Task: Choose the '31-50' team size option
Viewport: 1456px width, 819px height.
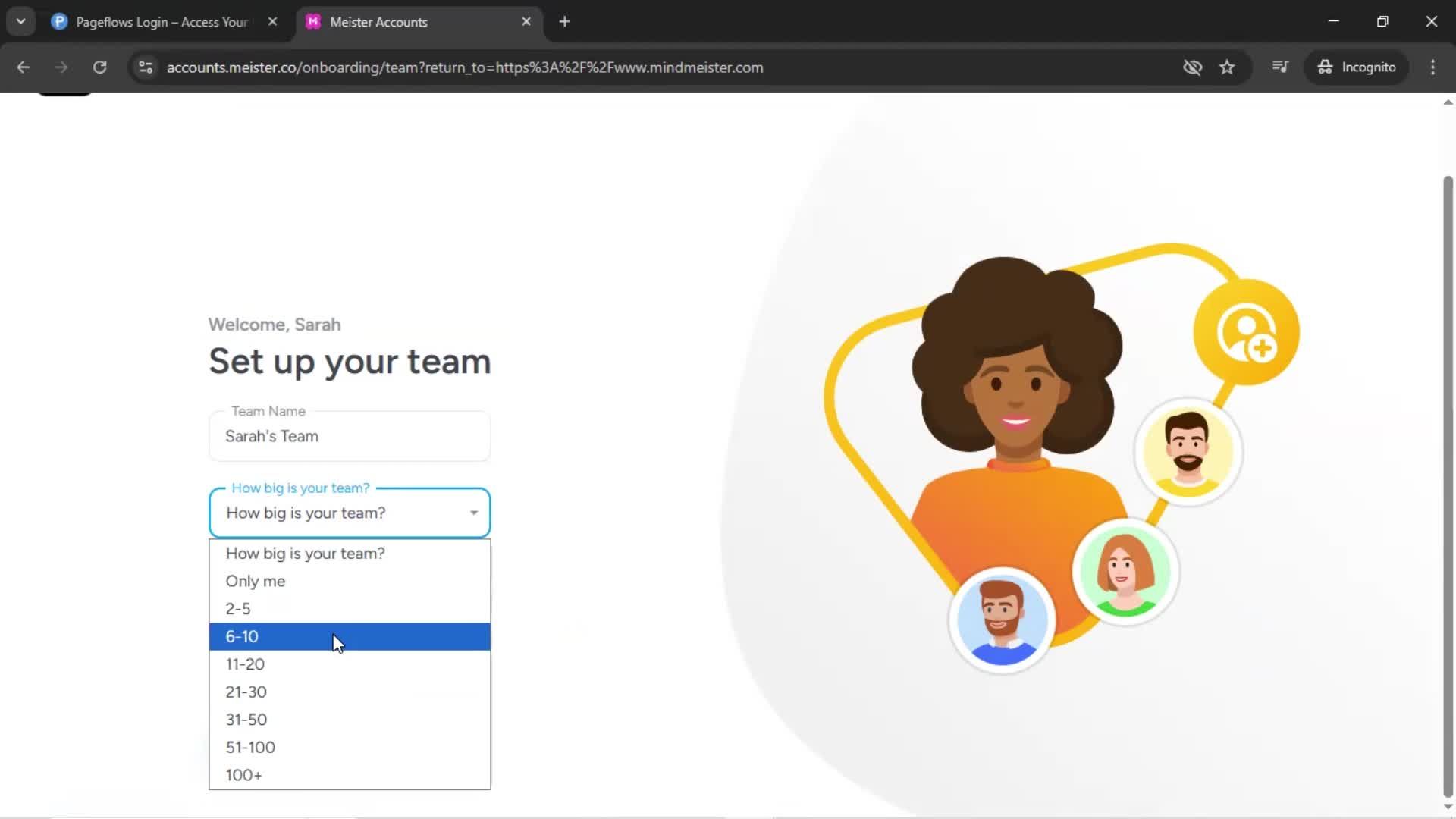Action: tap(350, 720)
